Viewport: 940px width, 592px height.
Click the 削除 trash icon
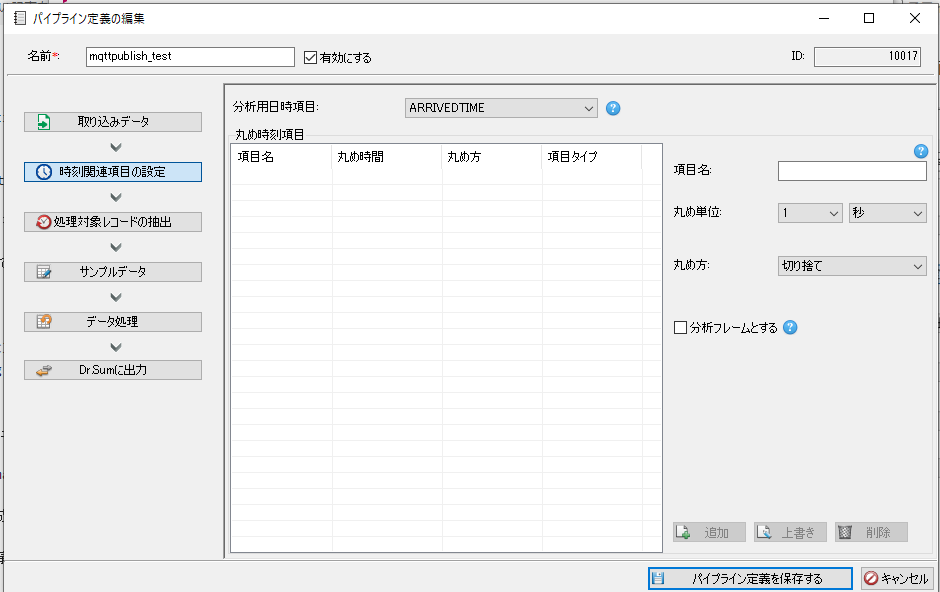pos(845,532)
